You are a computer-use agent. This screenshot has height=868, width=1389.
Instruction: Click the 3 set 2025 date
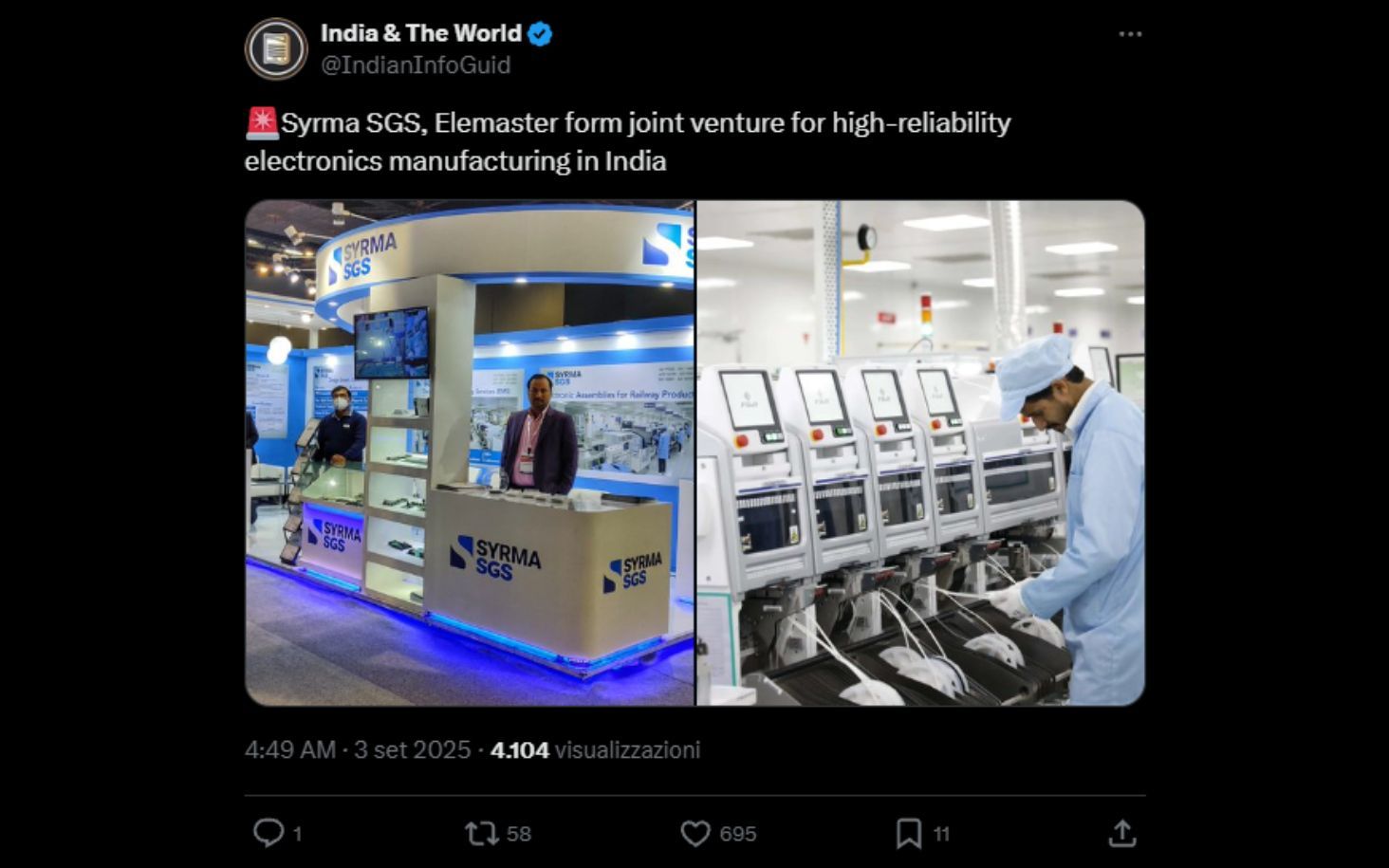point(412,749)
